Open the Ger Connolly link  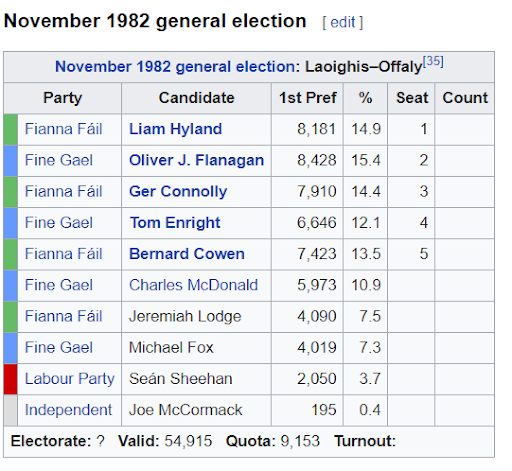point(178,192)
